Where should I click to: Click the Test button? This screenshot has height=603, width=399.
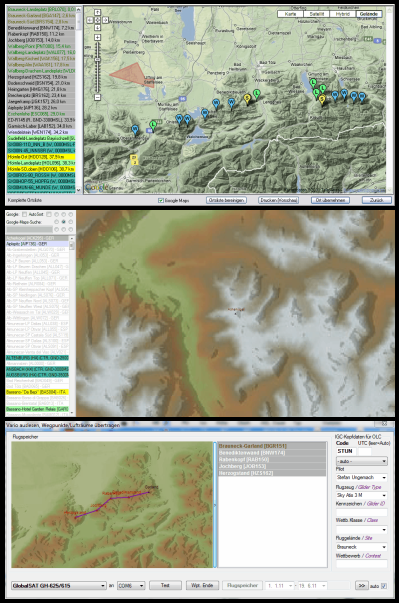(x=165, y=585)
